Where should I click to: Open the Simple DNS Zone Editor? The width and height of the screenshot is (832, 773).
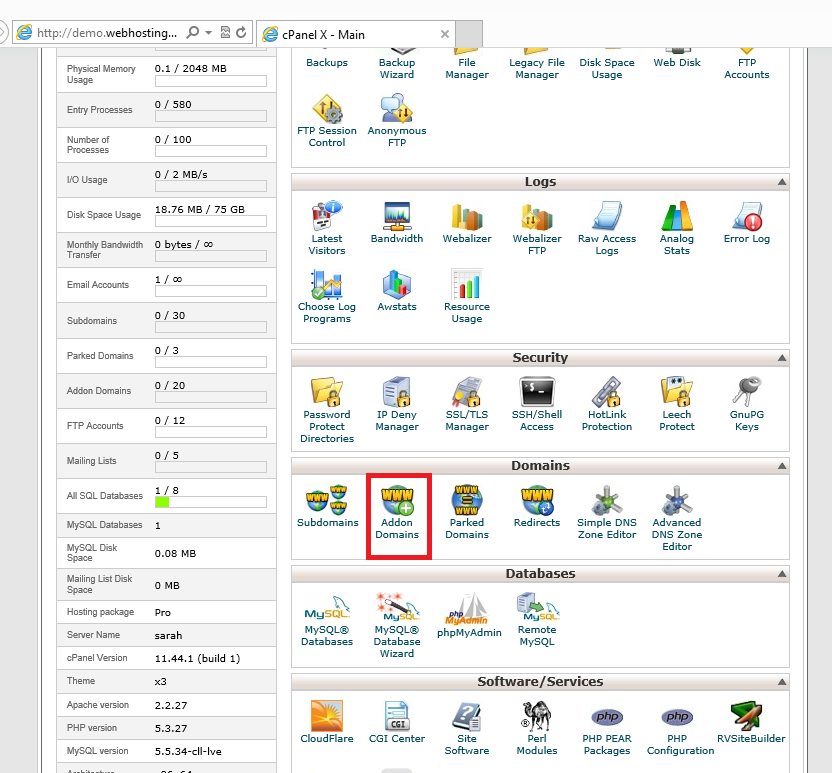(x=607, y=514)
